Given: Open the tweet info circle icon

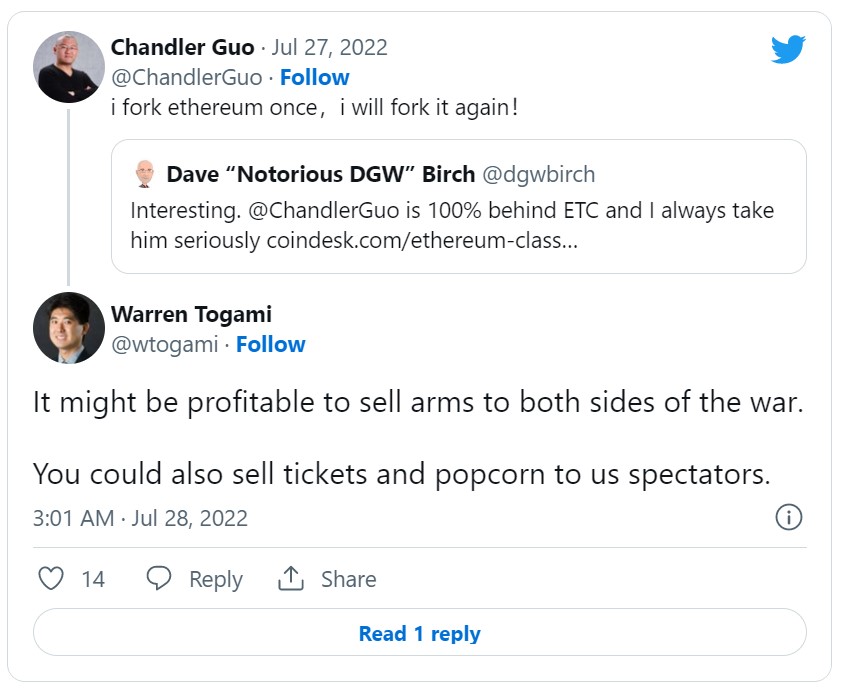Looking at the screenshot, I should pos(788,517).
